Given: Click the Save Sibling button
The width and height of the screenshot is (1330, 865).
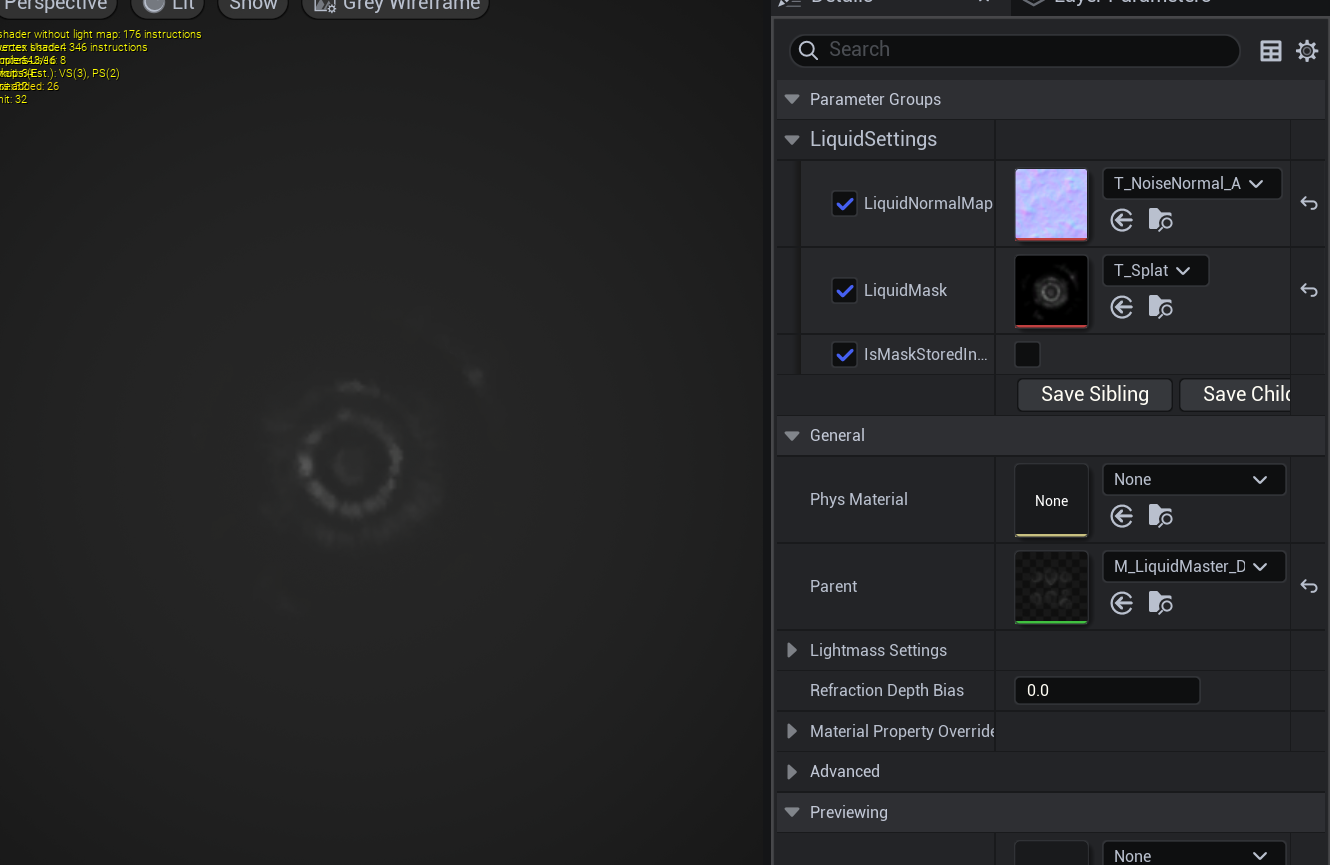Looking at the screenshot, I should point(1095,395).
